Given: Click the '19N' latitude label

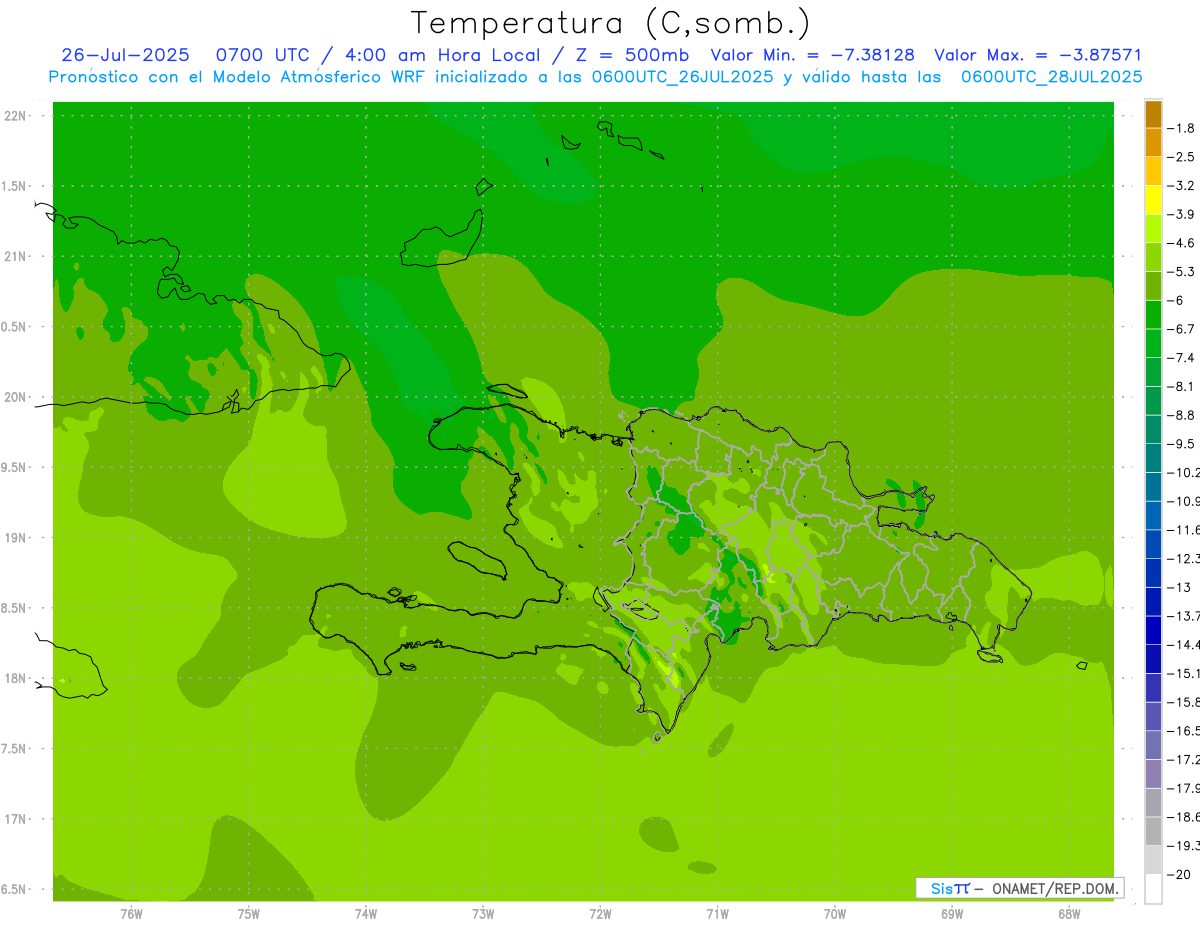Looking at the screenshot, I should pos(16,537).
